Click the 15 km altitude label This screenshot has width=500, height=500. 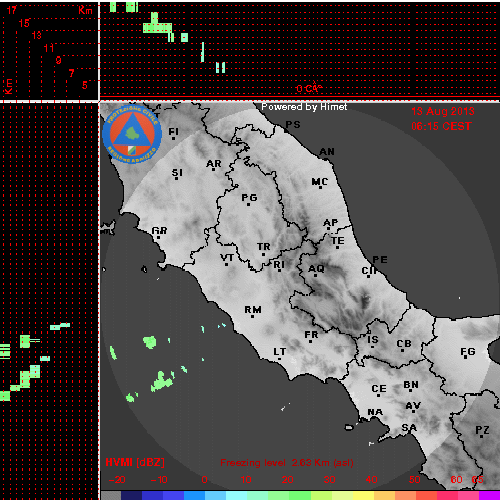click(24, 23)
